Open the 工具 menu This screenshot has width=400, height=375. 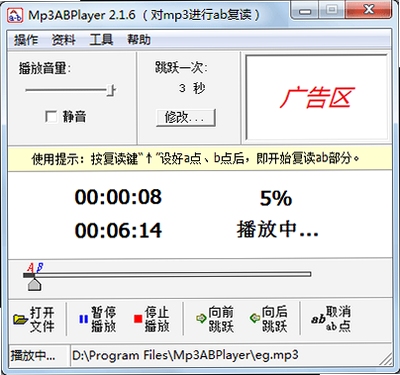(101, 40)
